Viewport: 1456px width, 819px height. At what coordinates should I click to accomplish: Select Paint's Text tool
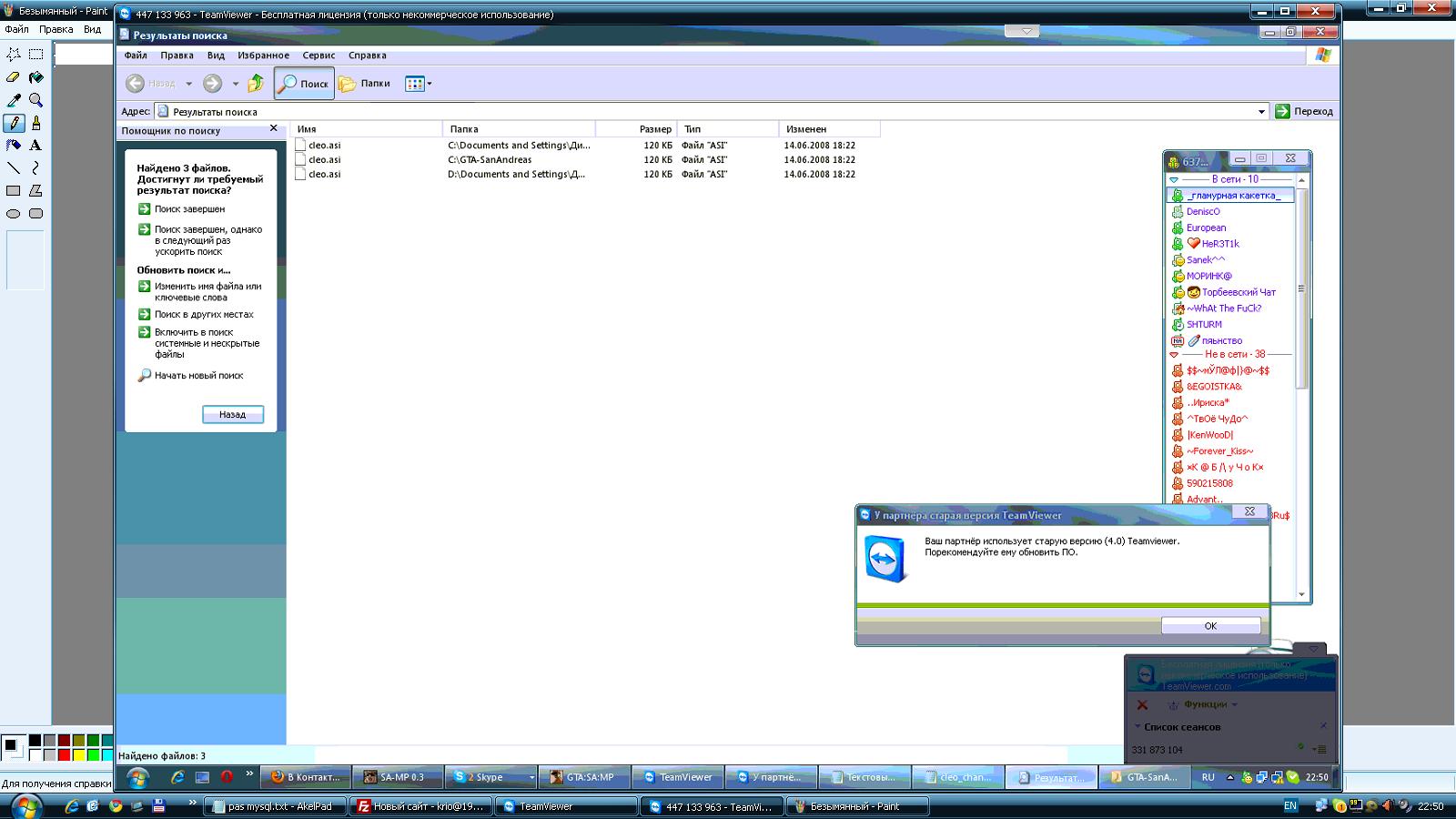pyautogui.click(x=36, y=146)
